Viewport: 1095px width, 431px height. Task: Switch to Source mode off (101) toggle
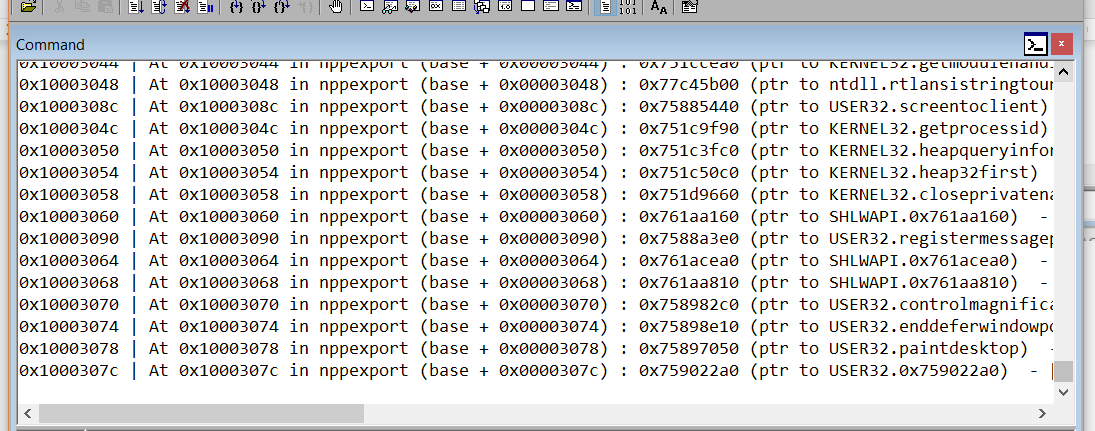pyautogui.click(x=627, y=7)
